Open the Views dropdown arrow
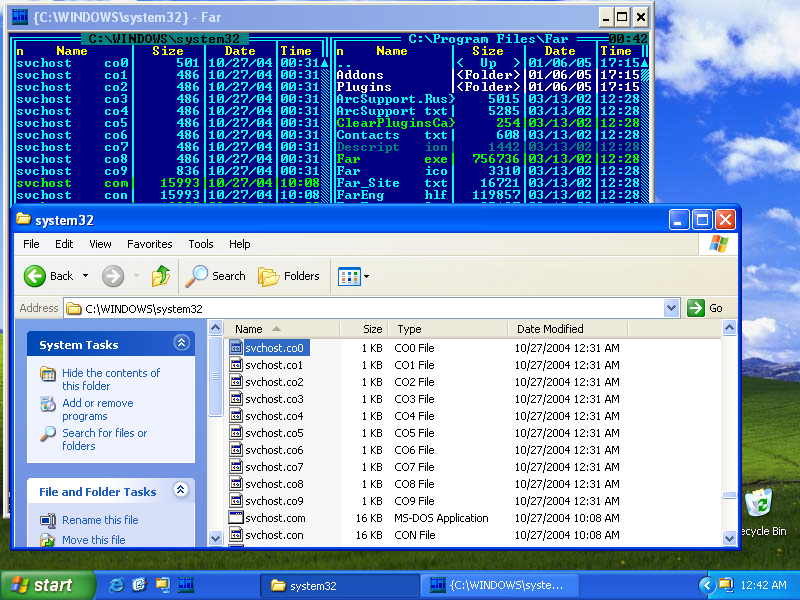This screenshot has width=800, height=600. [366, 277]
